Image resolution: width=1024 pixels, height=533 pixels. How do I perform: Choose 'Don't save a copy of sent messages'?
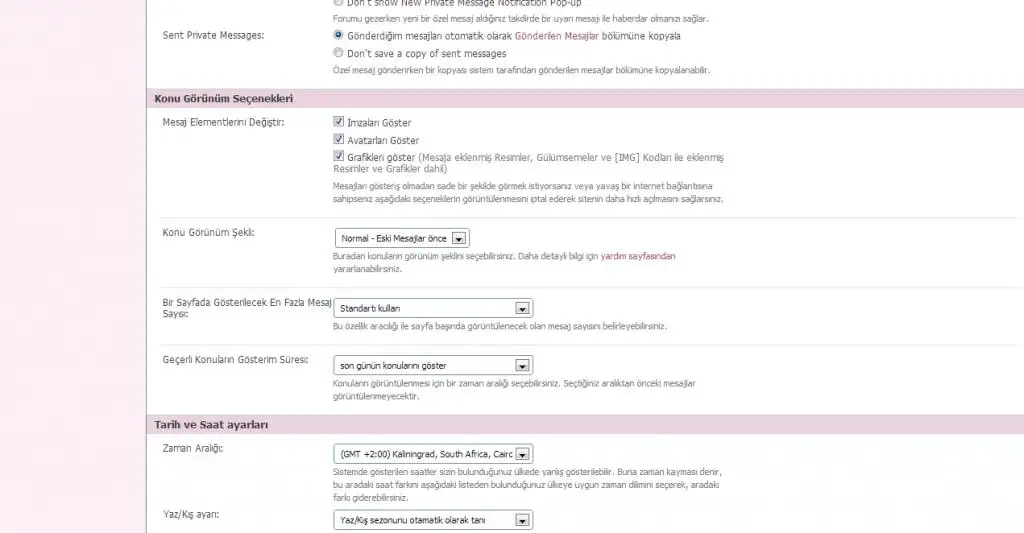tap(339, 53)
